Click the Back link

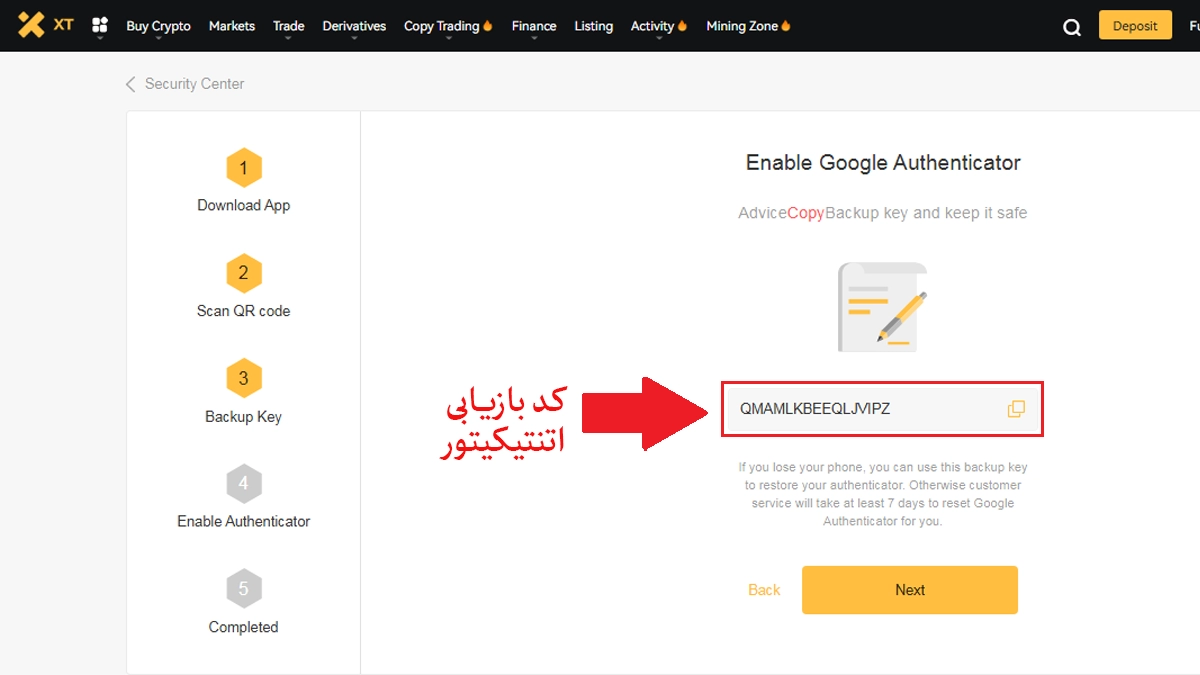tap(764, 590)
